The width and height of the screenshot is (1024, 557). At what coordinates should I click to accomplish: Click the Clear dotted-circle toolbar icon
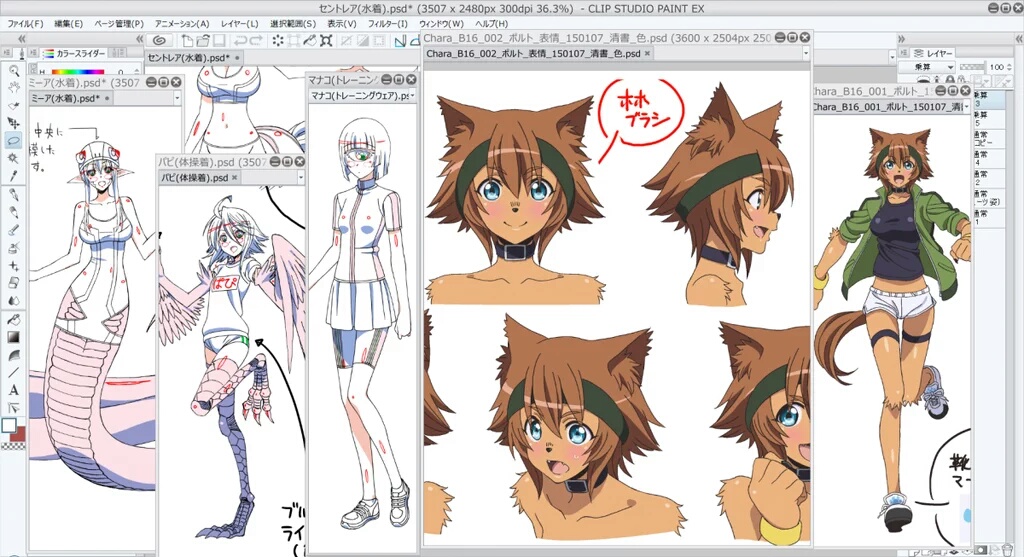(278, 40)
